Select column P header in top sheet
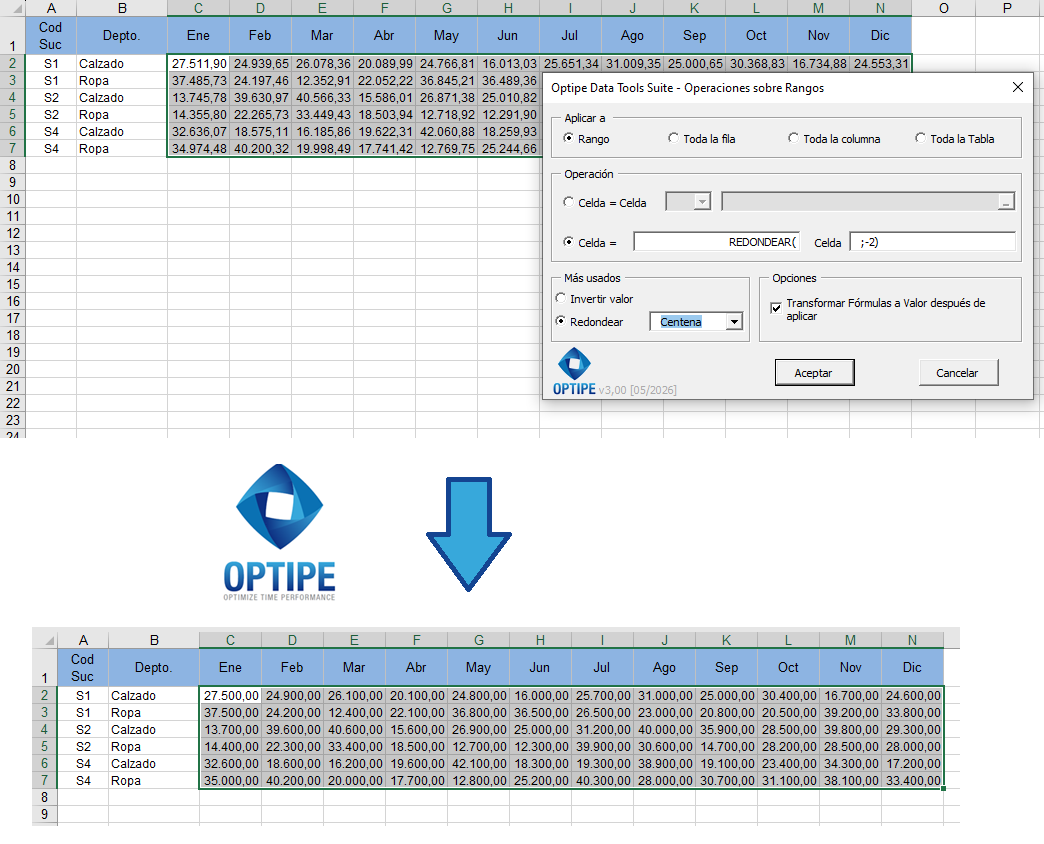Image resolution: width=1044 pixels, height=844 pixels. tap(1007, 9)
